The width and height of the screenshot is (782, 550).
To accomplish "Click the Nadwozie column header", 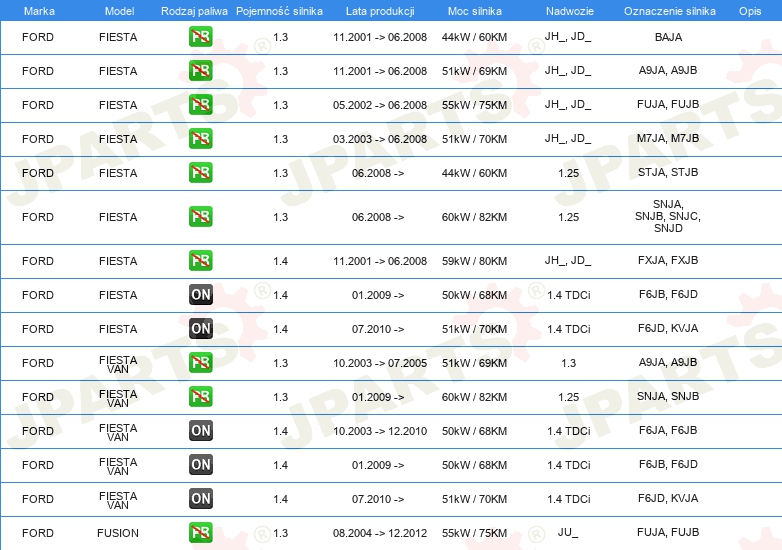I will (x=570, y=11).
